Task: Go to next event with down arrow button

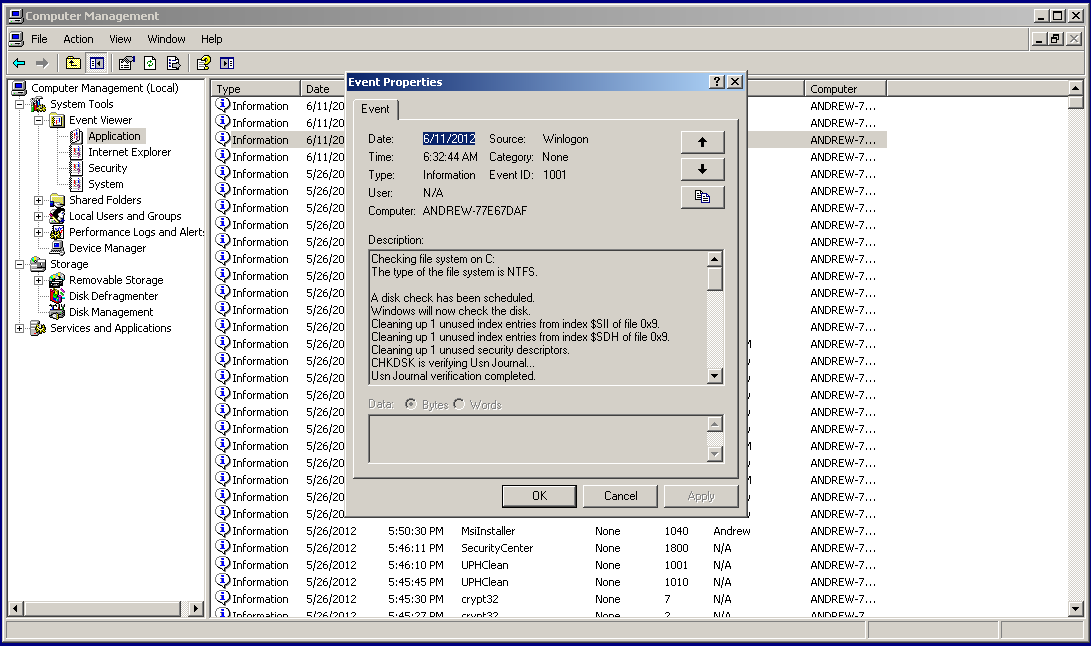Action: (702, 169)
